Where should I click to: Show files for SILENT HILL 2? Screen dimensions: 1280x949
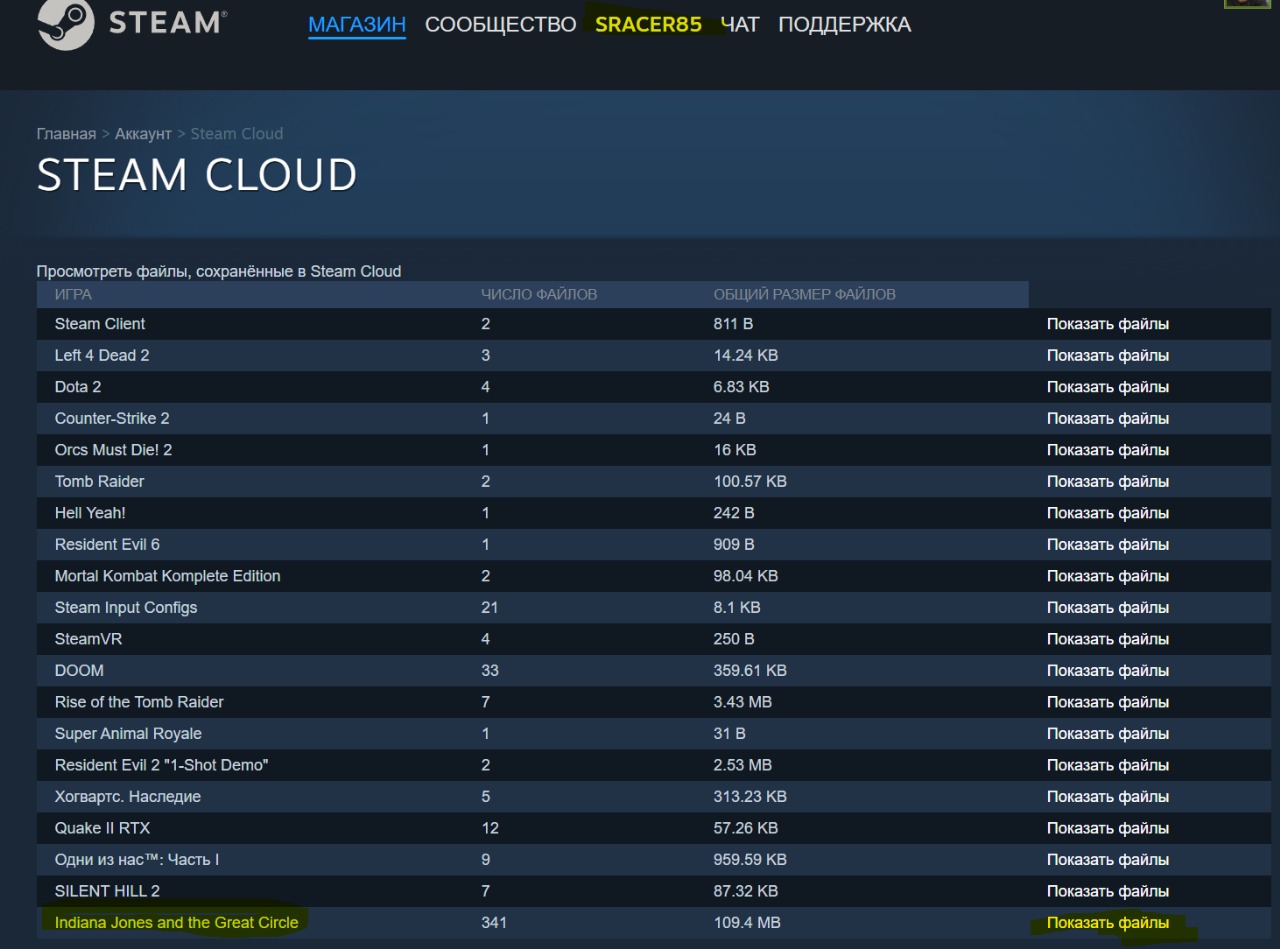[1108, 891]
